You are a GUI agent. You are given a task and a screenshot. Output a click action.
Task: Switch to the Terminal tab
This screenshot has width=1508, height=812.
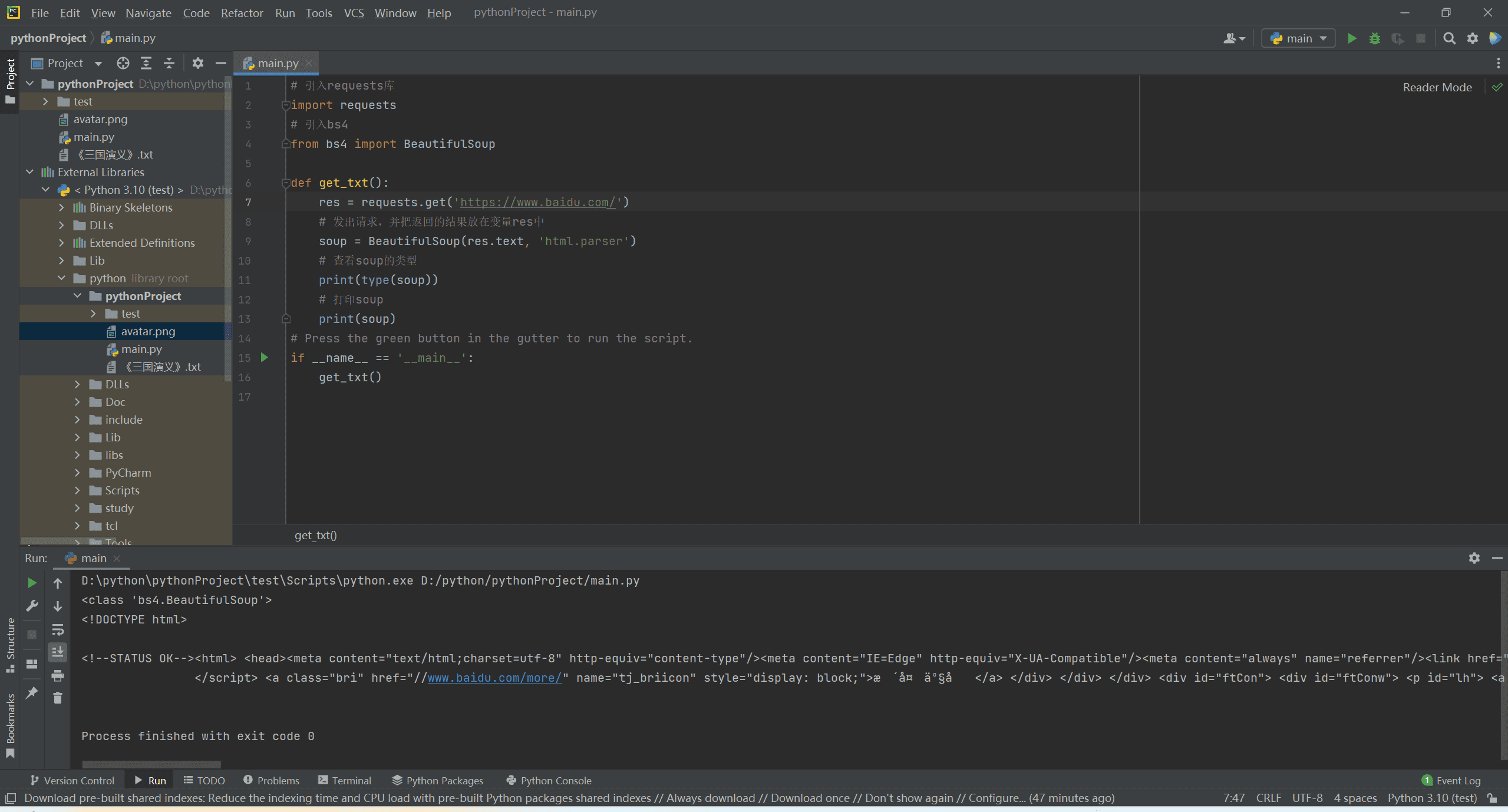pyautogui.click(x=344, y=780)
